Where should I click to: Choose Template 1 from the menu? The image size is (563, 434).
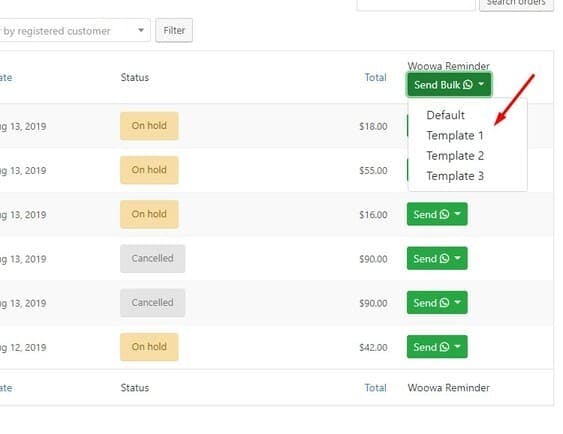click(x=455, y=136)
